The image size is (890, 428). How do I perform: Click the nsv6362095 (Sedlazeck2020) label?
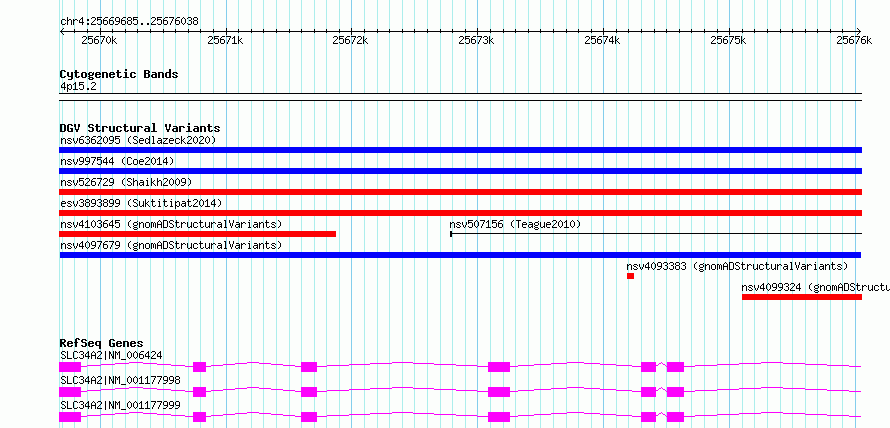[x=138, y=140]
